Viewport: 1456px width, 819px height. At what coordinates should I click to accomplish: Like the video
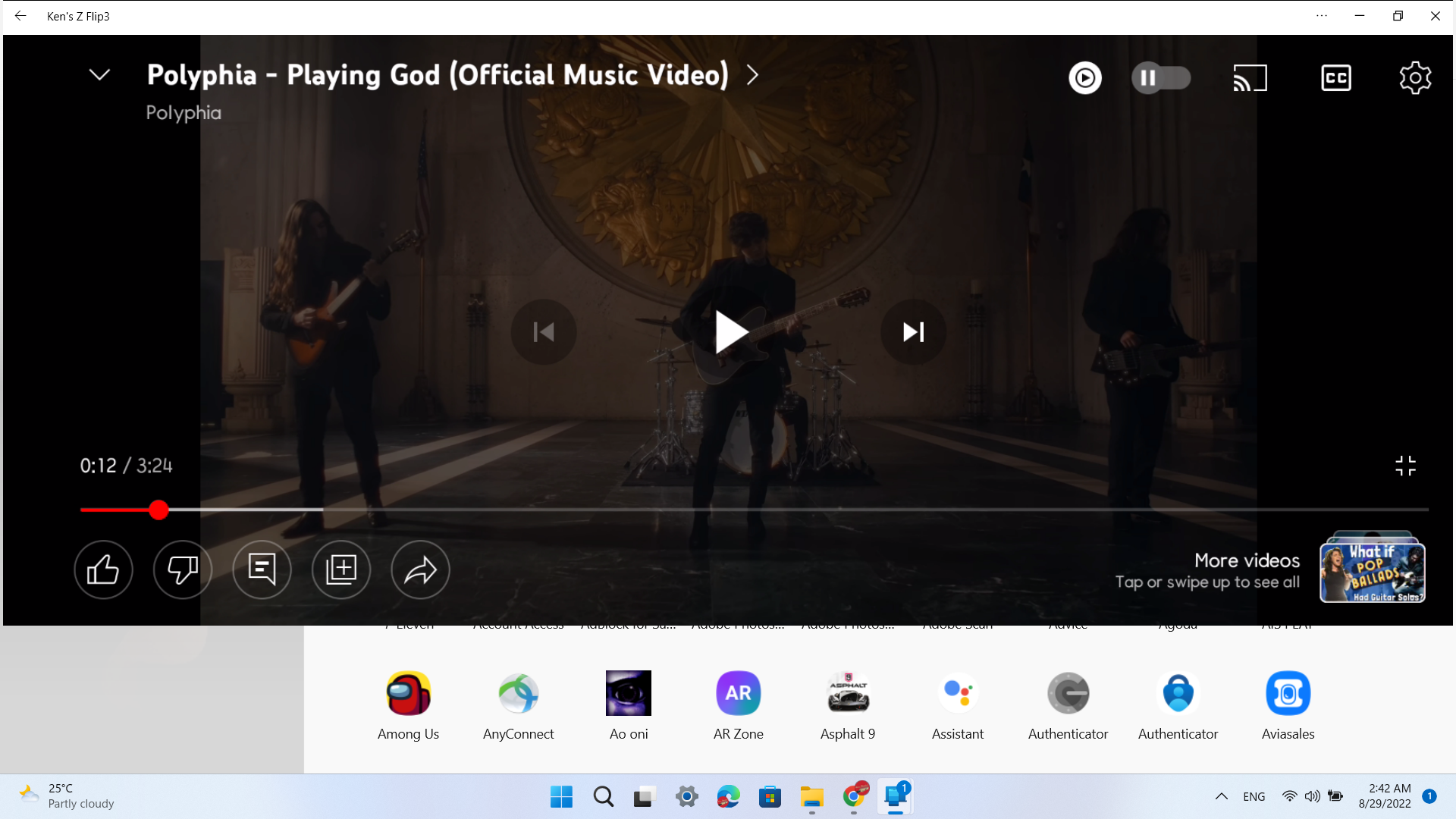coord(103,570)
